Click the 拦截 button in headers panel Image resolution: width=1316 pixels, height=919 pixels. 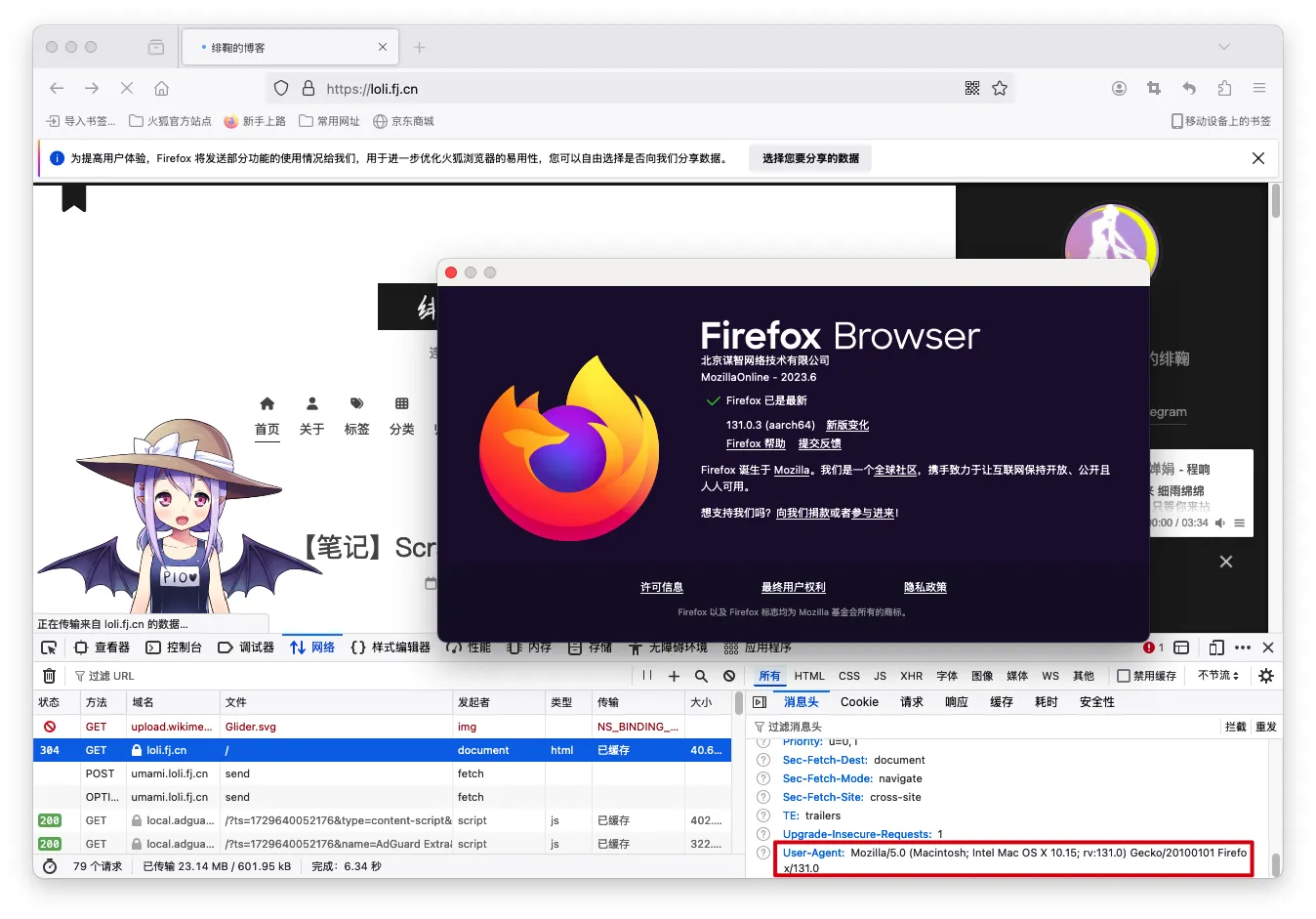[1235, 727]
